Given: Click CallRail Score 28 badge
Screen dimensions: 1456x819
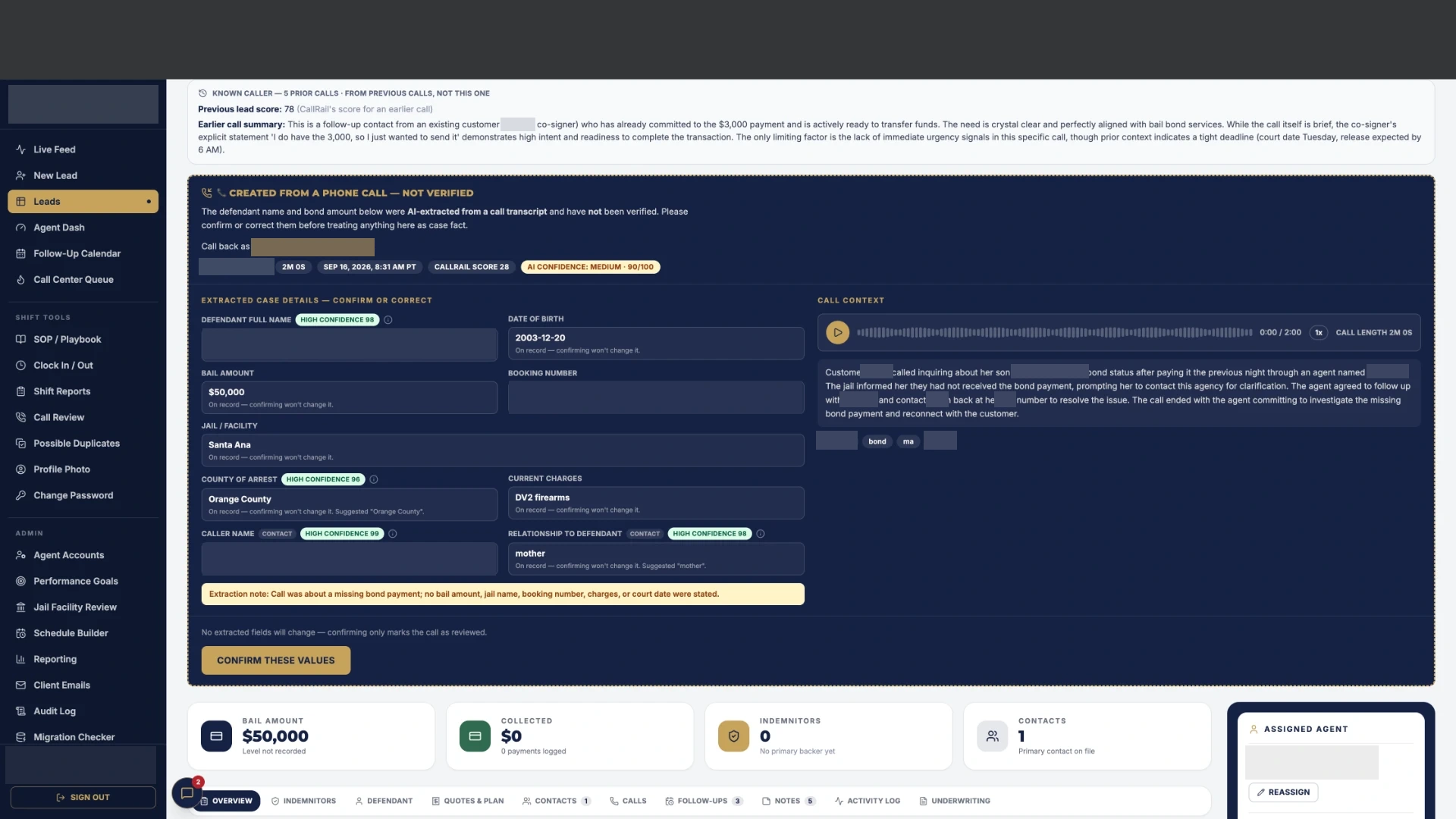Looking at the screenshot, I should coord(471,267).
